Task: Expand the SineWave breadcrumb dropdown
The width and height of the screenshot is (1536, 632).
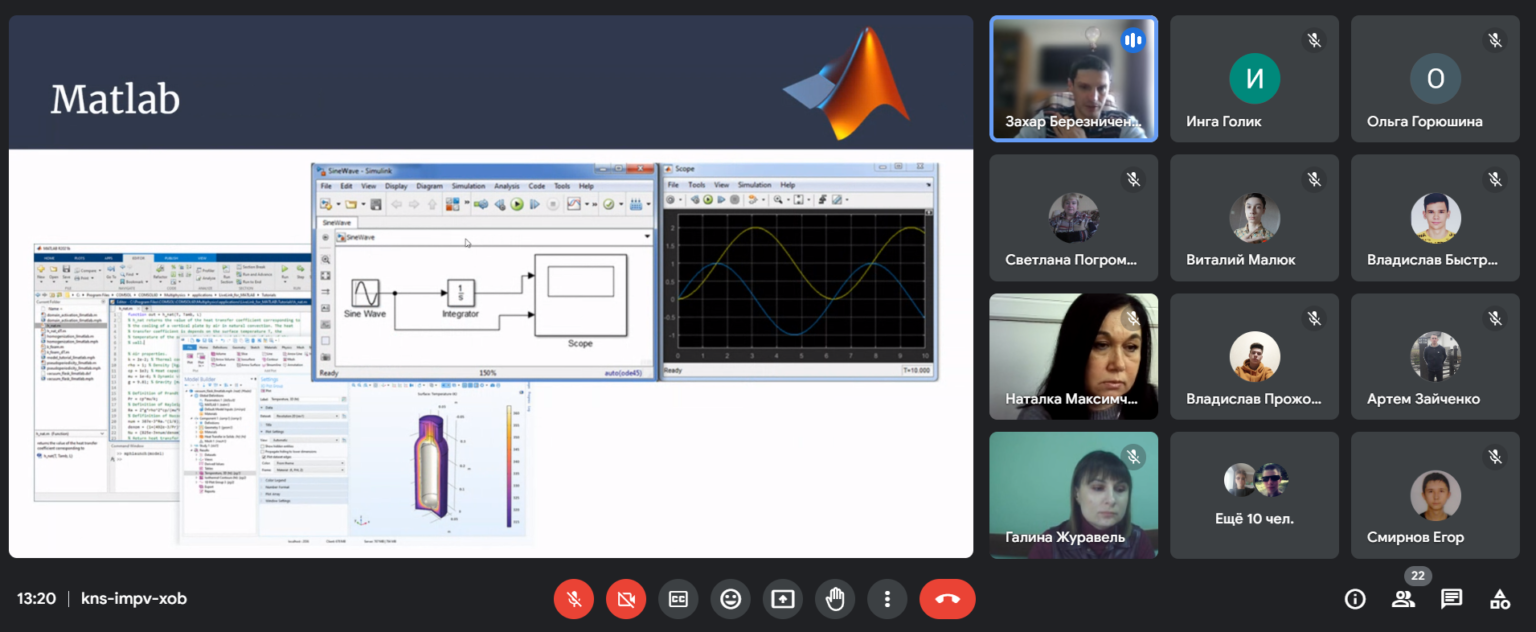Action: [647, 236]
